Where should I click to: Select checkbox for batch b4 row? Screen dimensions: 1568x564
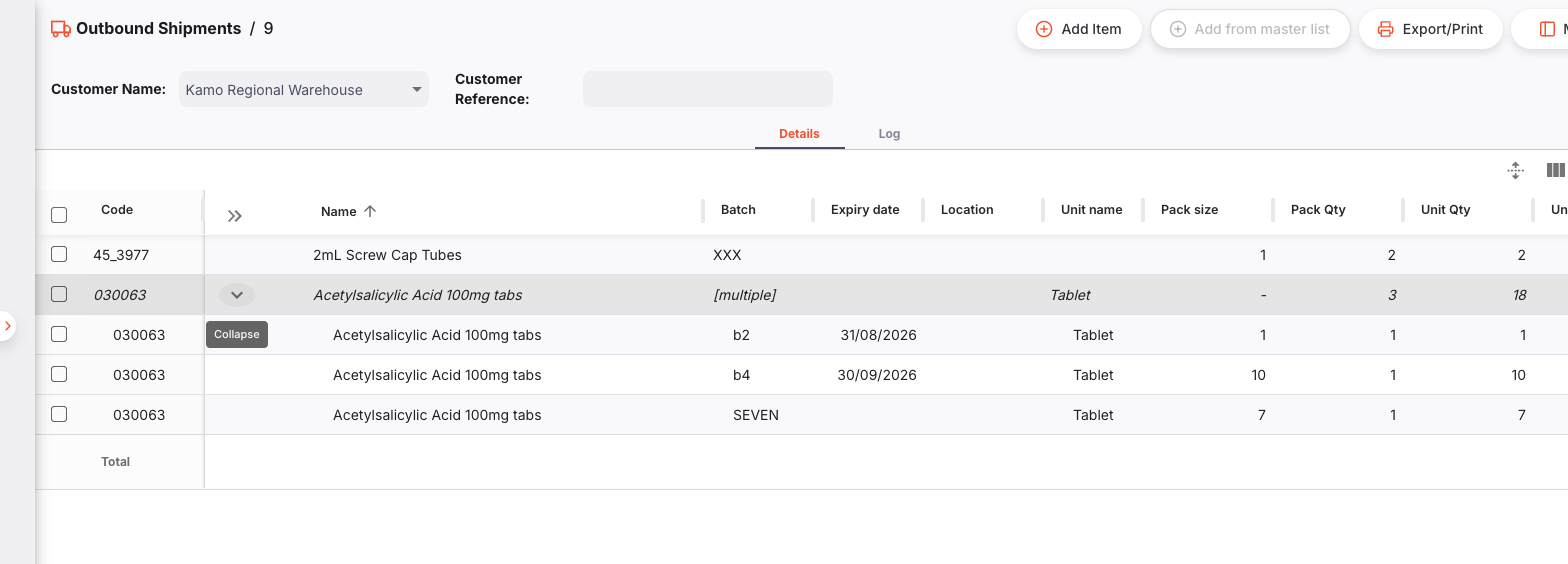pyautogui.click(x=59, y=374)
